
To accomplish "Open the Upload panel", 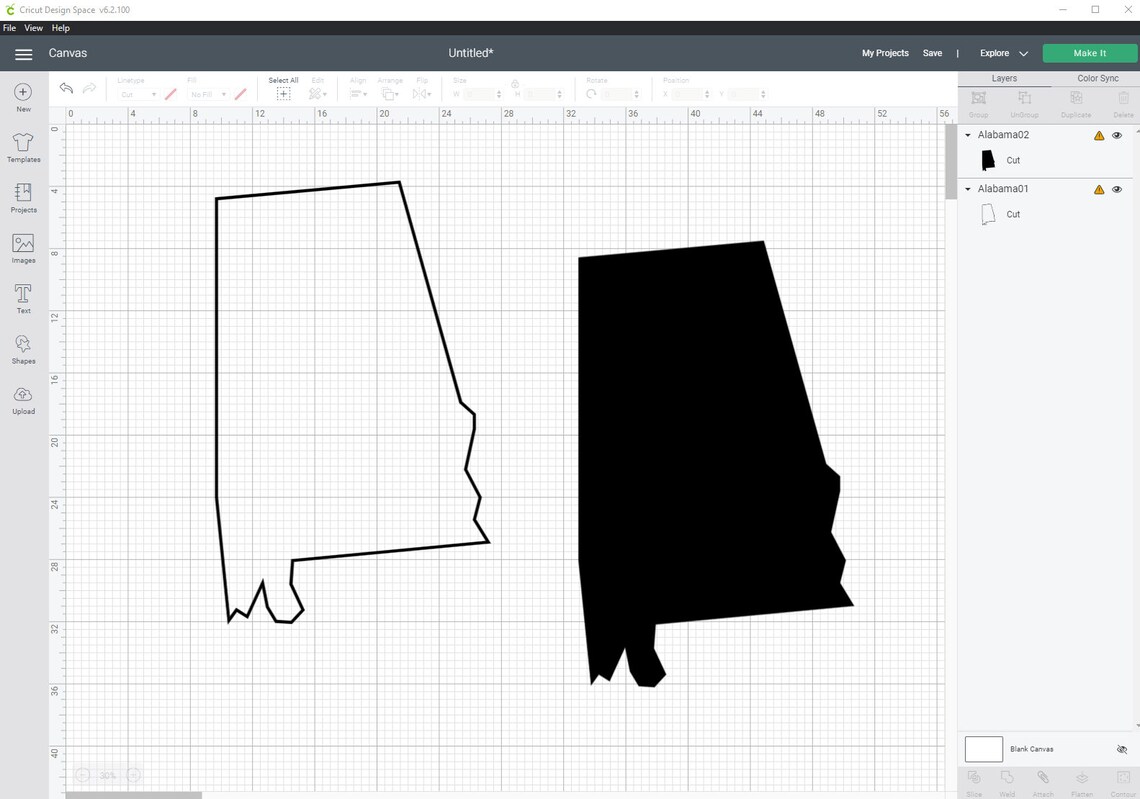I will (x=22, y=399).
